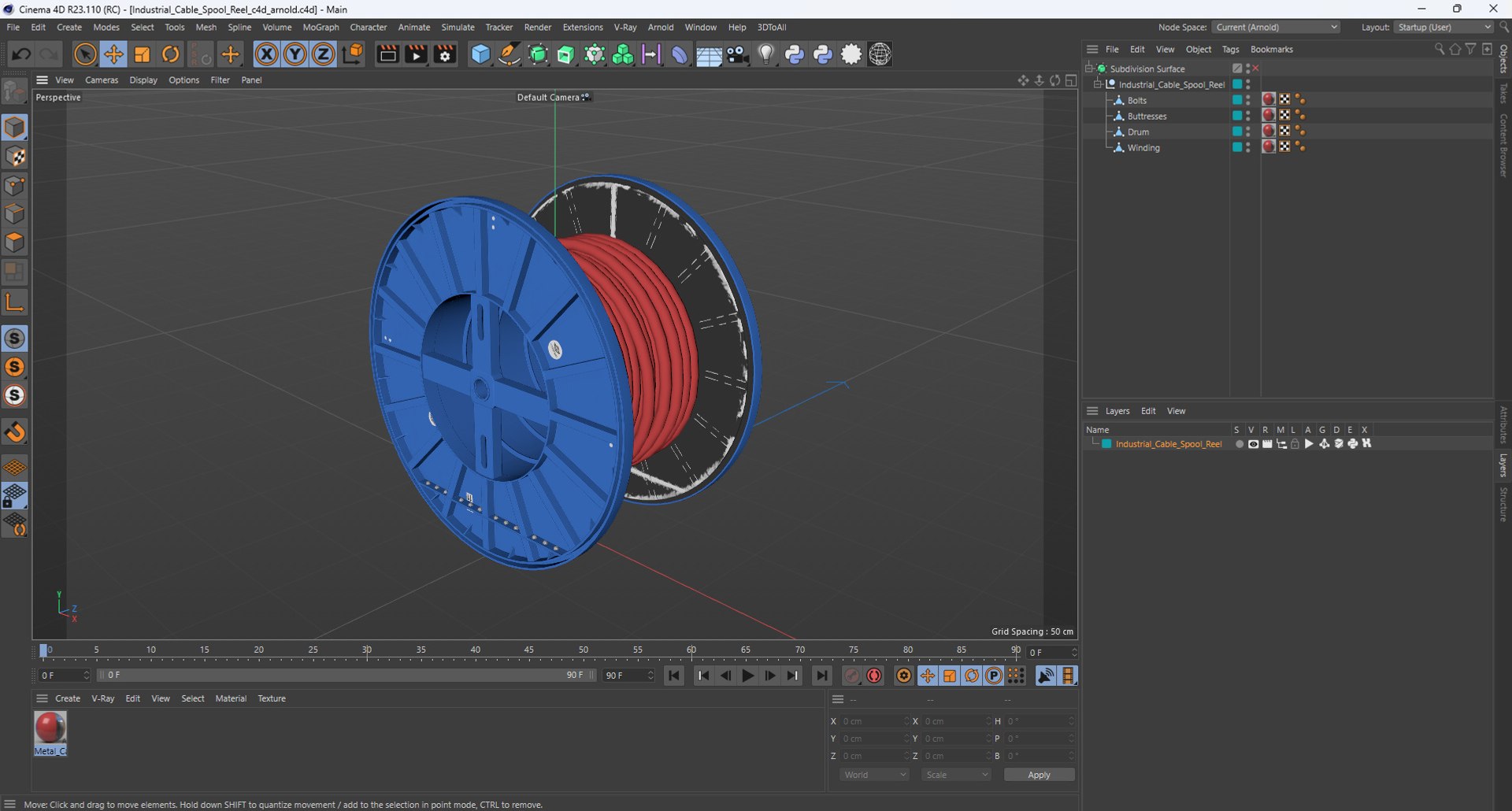Open Objects panel Bookmarks menu

(1271, 49)
